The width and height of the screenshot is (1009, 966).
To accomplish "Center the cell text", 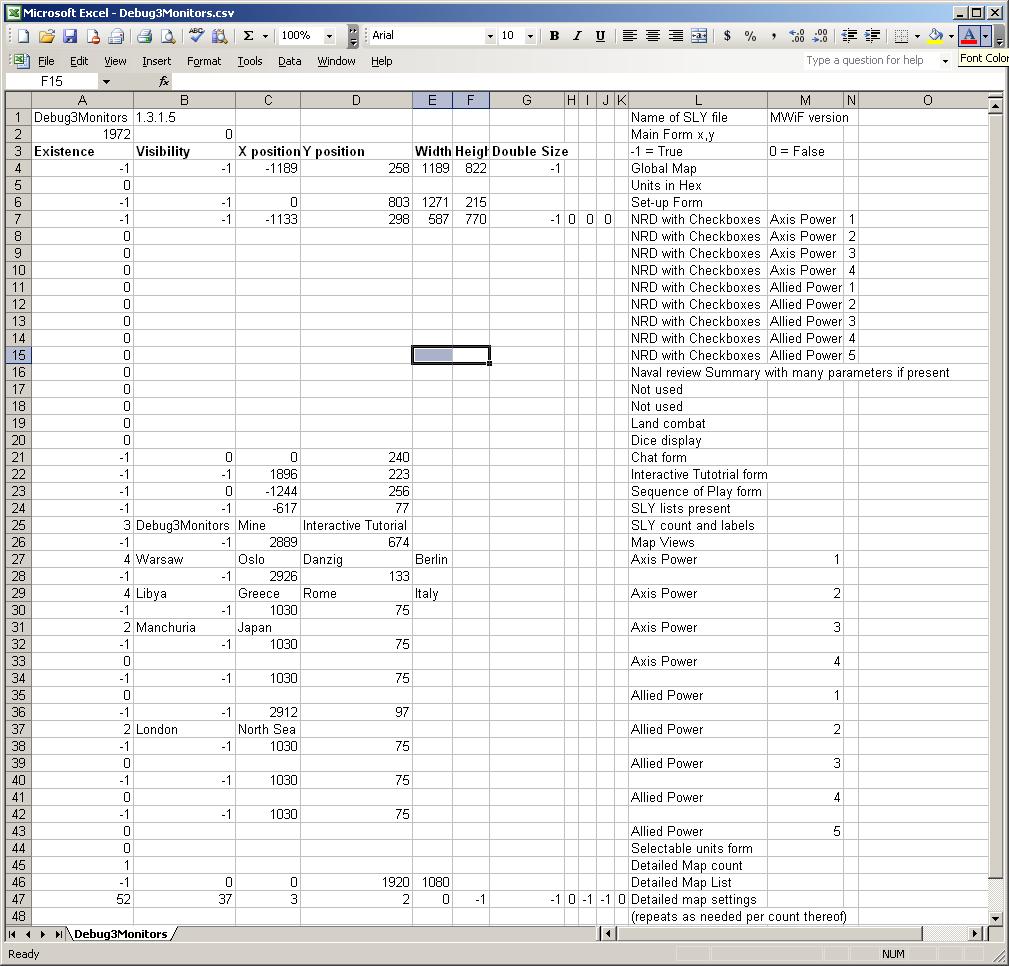I will (653, 36).
